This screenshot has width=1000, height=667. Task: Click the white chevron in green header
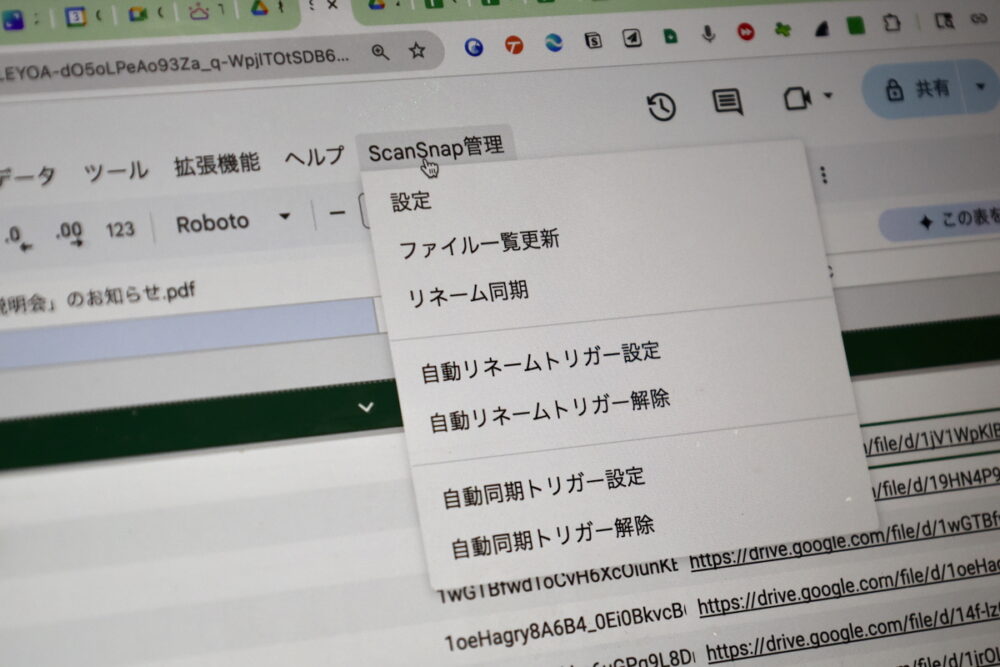(x=366, y=407)
